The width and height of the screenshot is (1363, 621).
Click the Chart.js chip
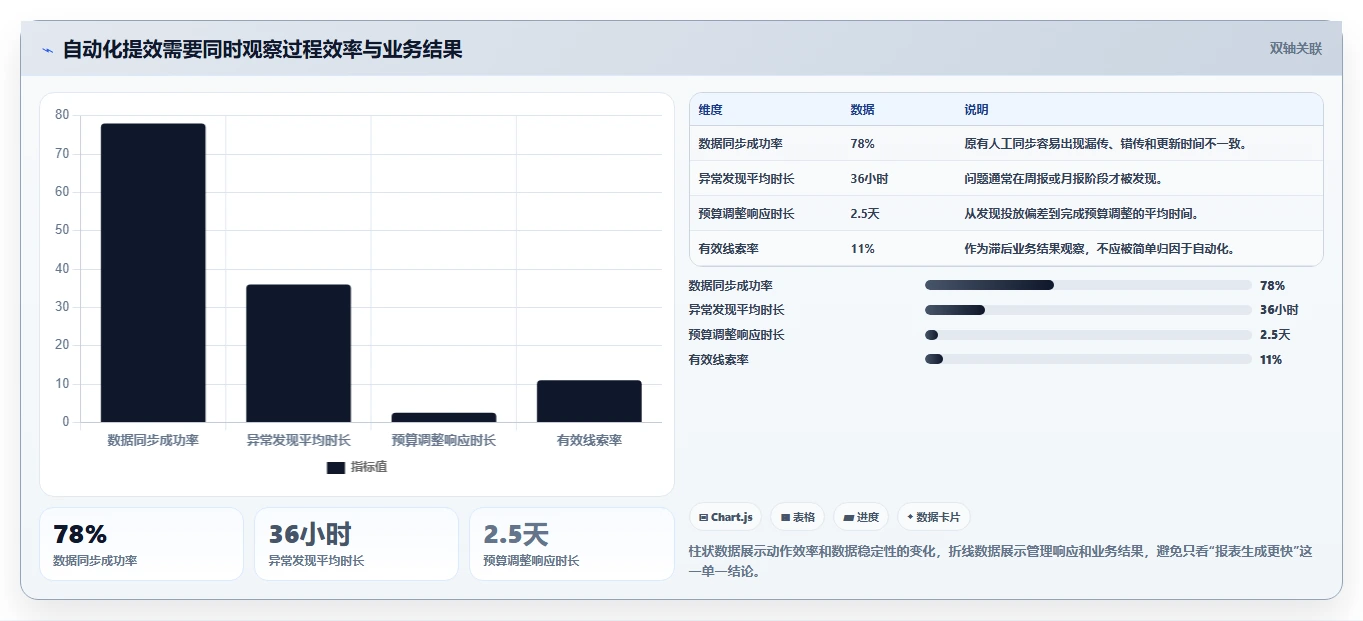coord(725,517)
